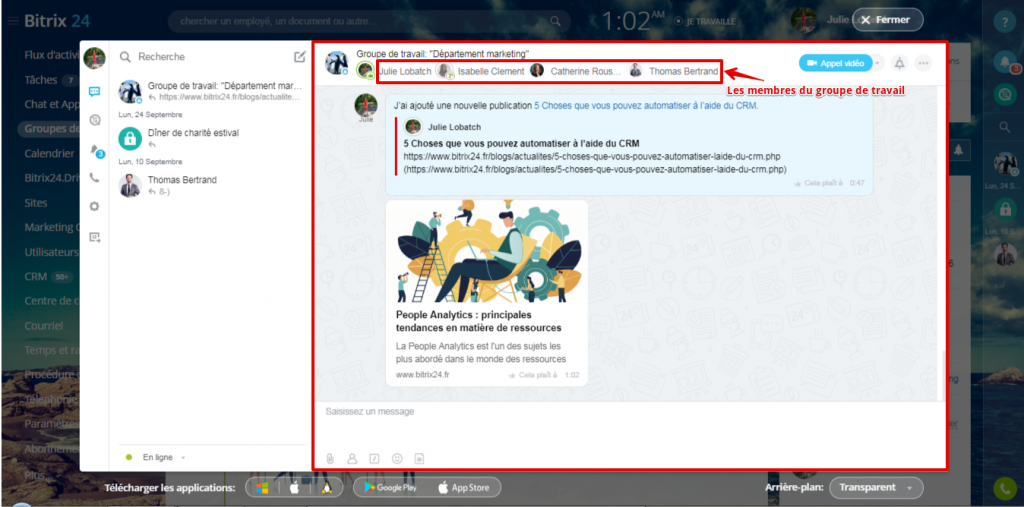The width and height of the screenshot is (1024, 507).
Task: Click the green call button at the bottom right
Action: (x=1004, y=488)
